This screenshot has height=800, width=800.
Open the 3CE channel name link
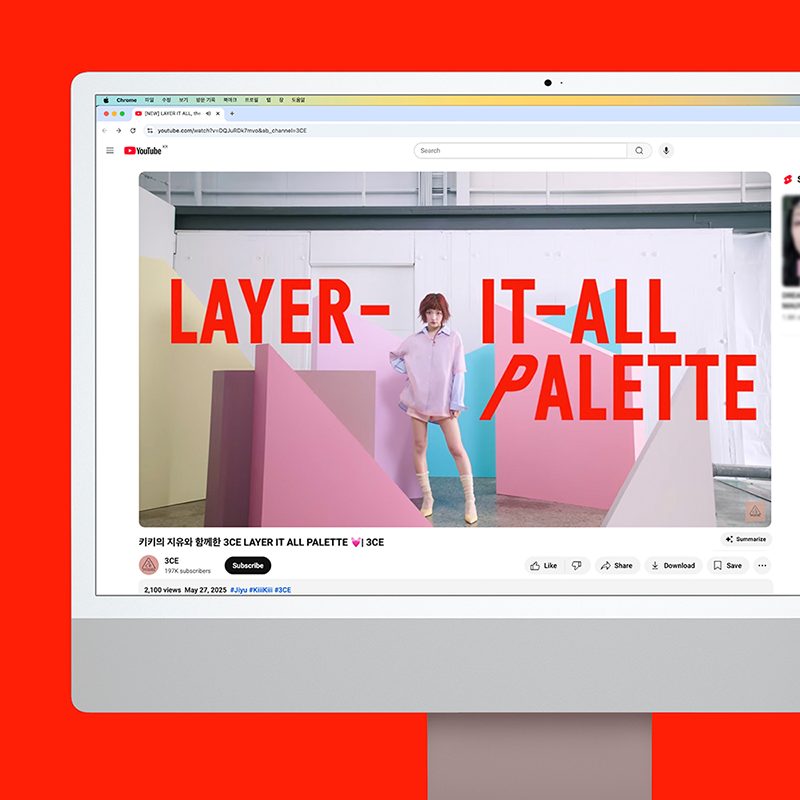coord(171,560)
